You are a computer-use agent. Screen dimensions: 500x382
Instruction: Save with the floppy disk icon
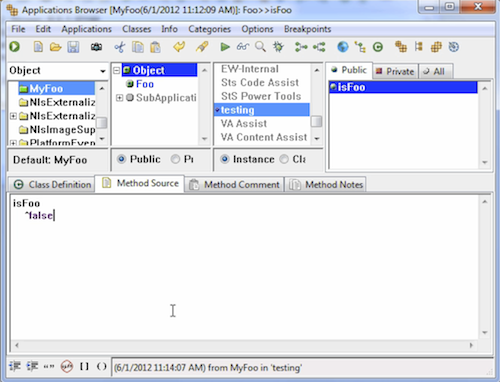point(73,47)
